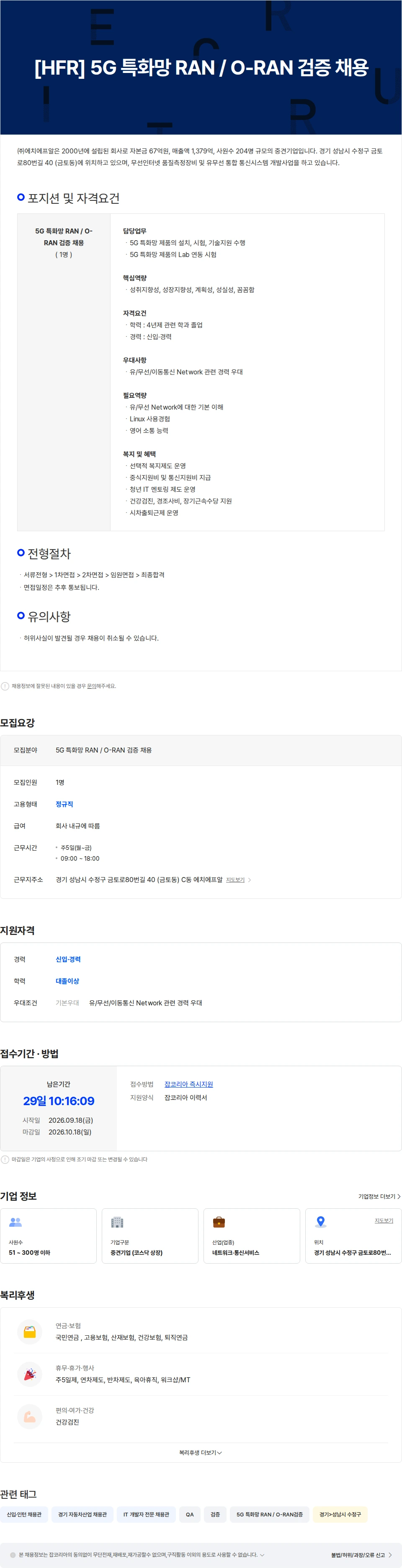Open 지도보기 next to the work address

pyautogui.click(x=238, y=880)
